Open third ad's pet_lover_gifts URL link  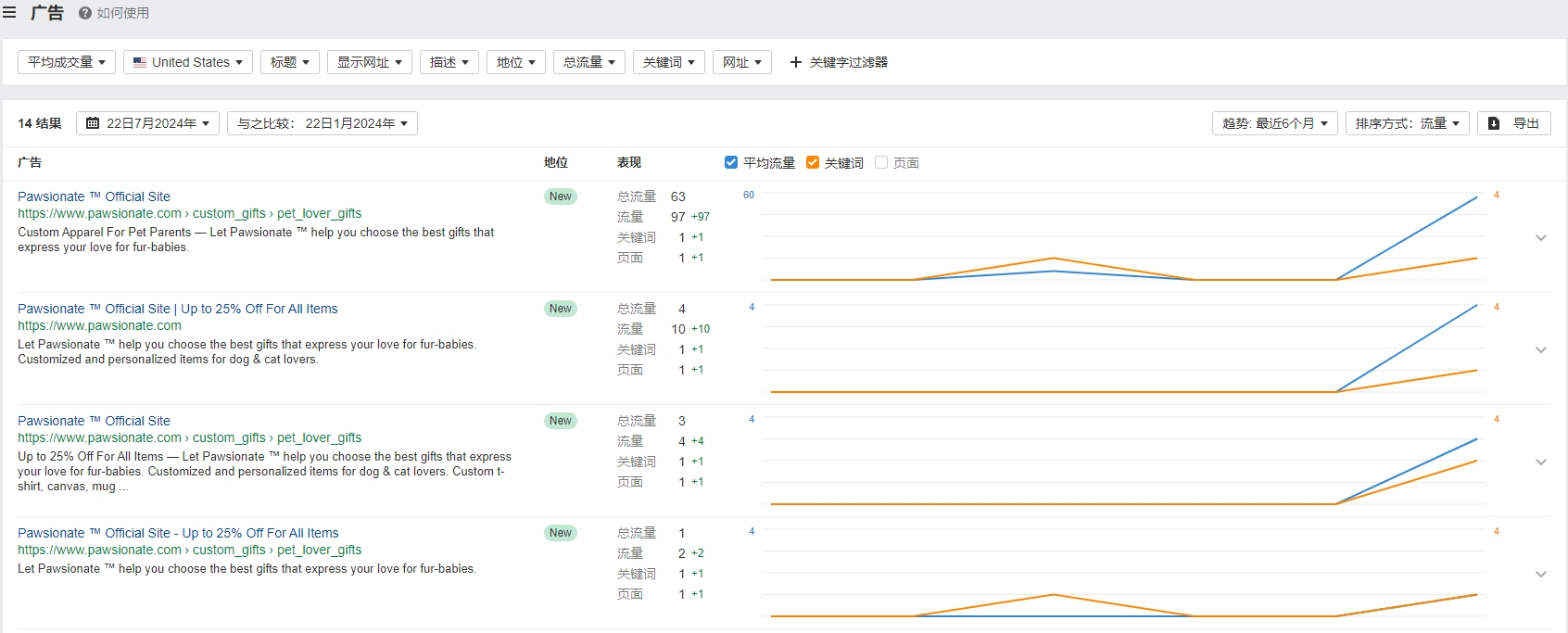tap(190, 437)
